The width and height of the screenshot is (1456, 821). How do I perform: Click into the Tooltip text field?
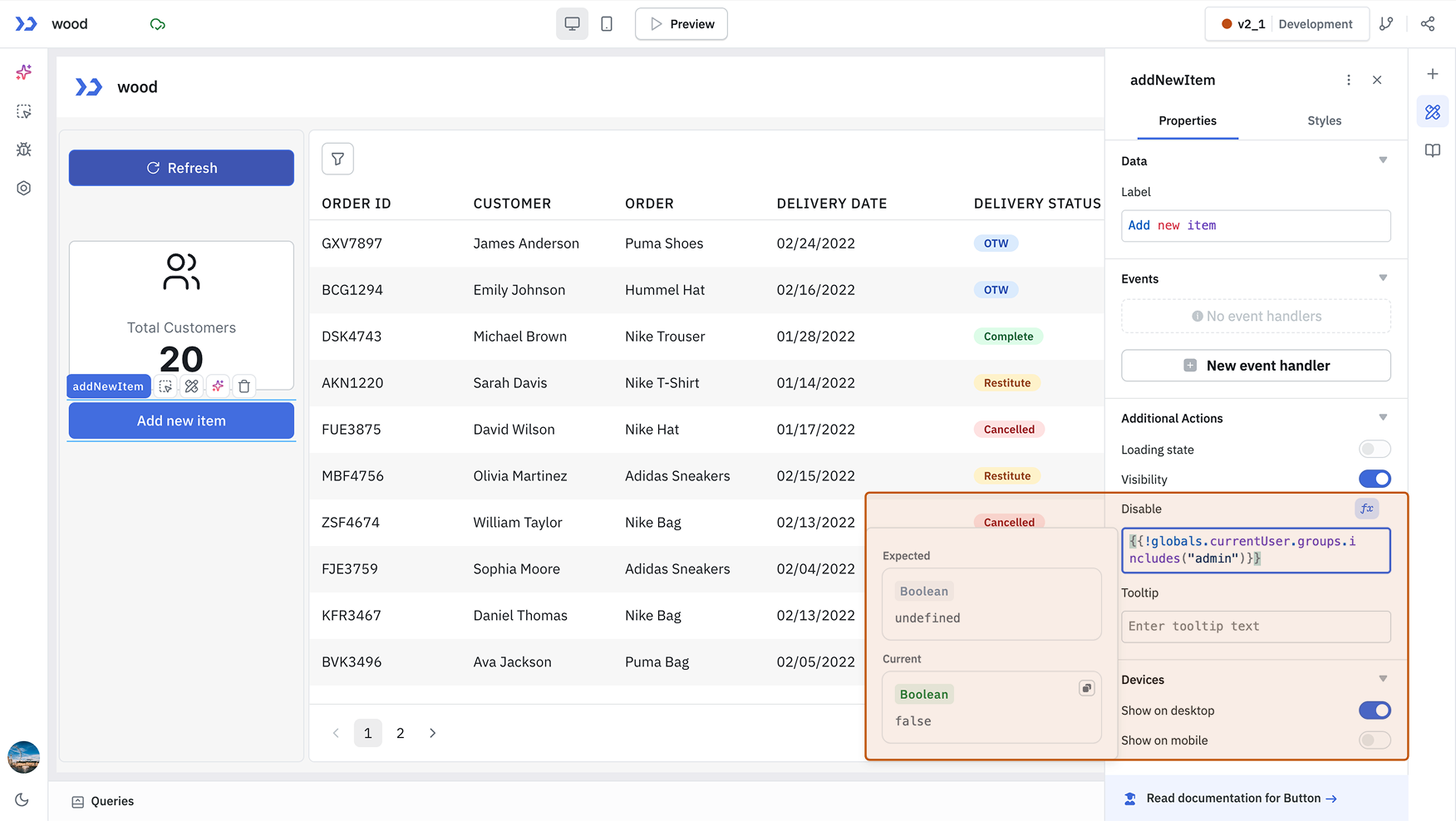pyautogui.click(x=1256, y=627)
